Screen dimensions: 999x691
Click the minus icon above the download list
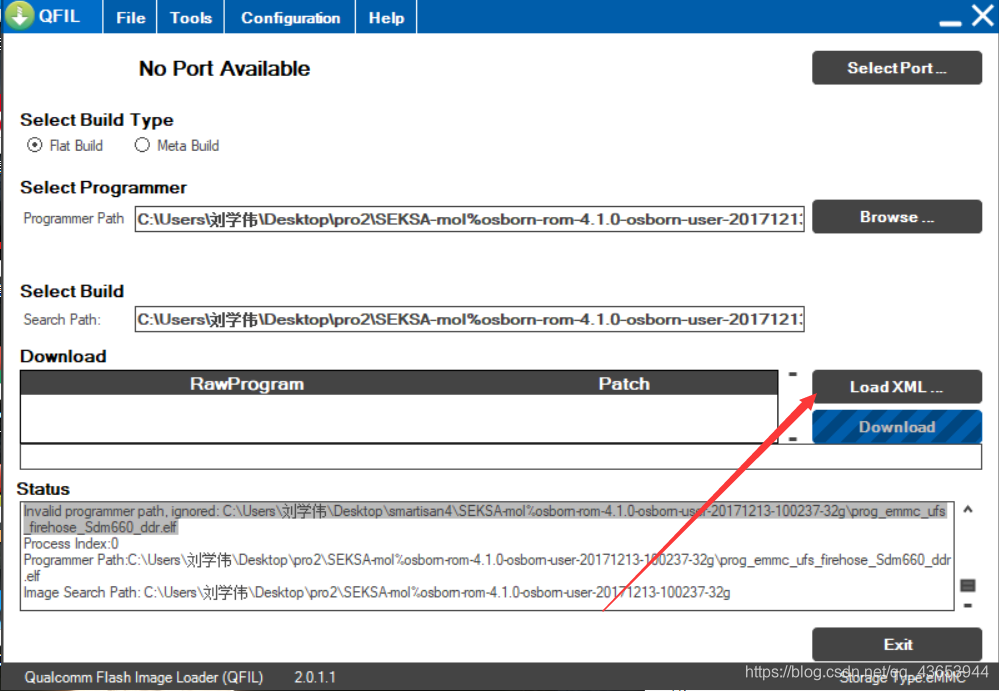click(x=793, y=374)
